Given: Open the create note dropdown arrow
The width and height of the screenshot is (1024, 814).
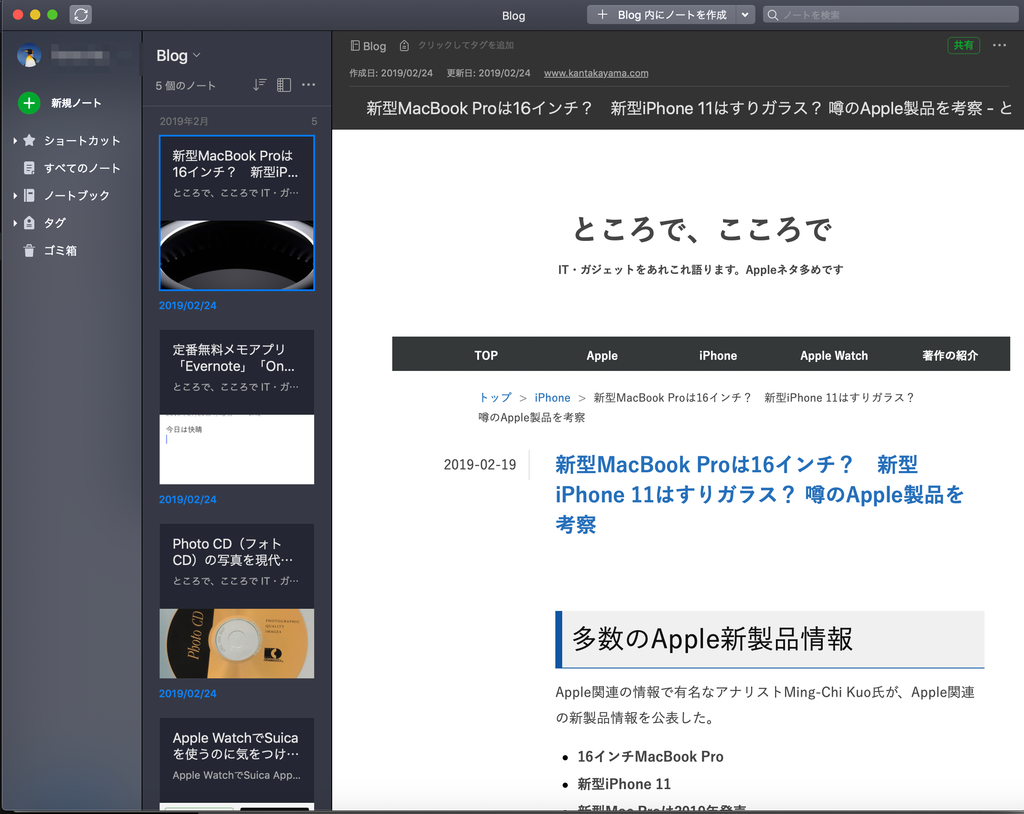Looking at the screenshot, I should click(x=745, y=14).
